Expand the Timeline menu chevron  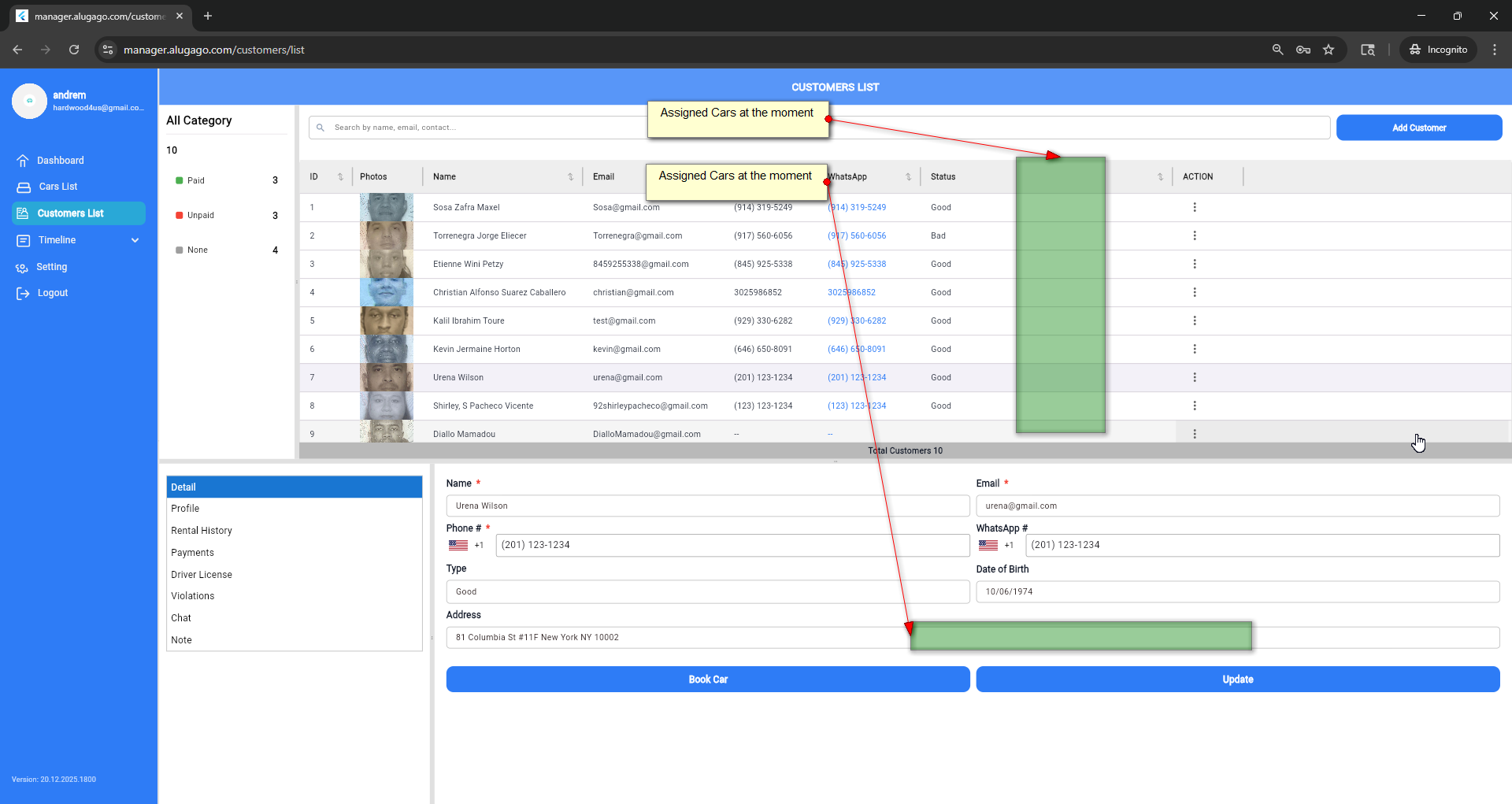[135, 240]
